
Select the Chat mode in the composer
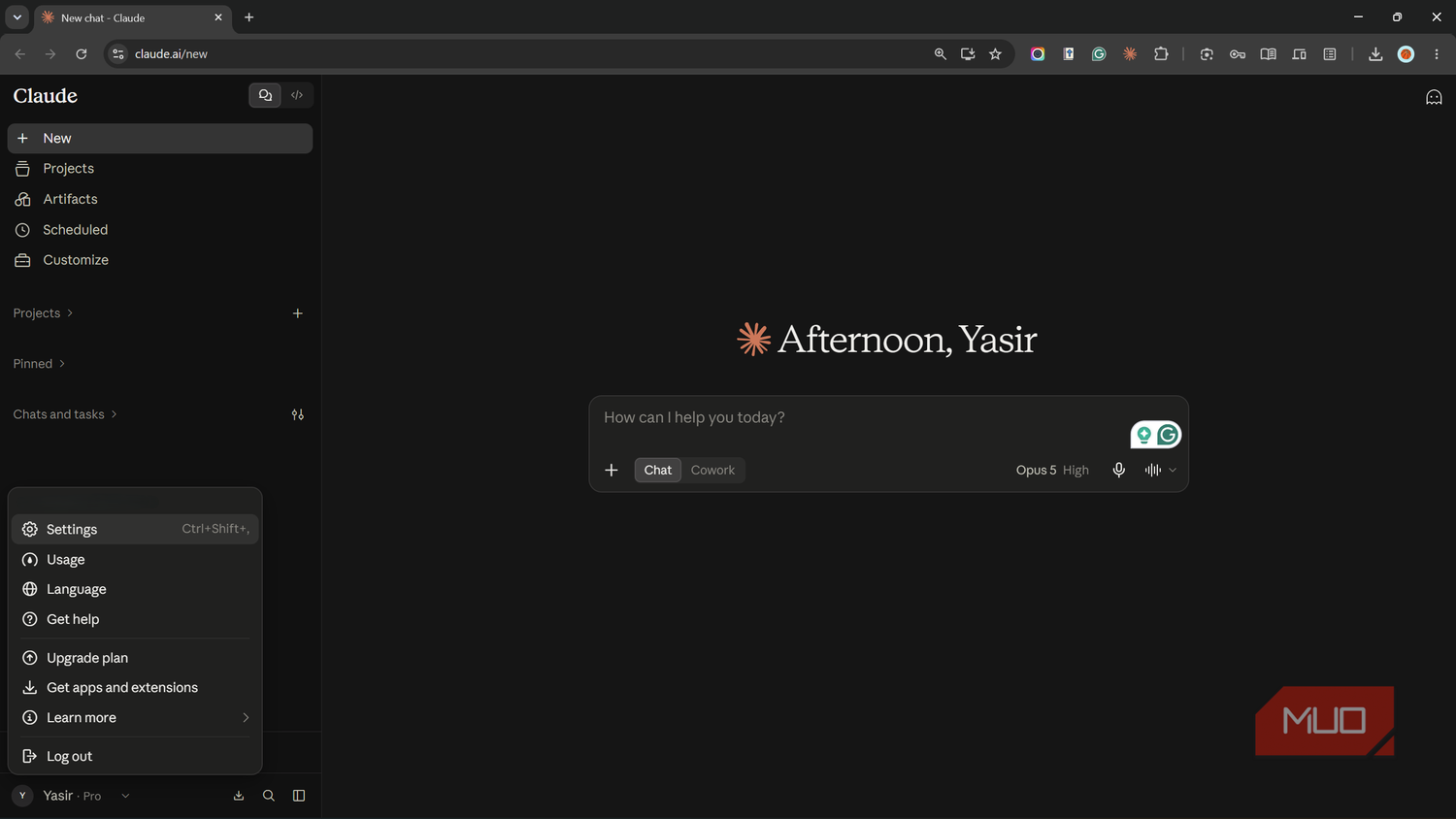click(x=658, y=470)
